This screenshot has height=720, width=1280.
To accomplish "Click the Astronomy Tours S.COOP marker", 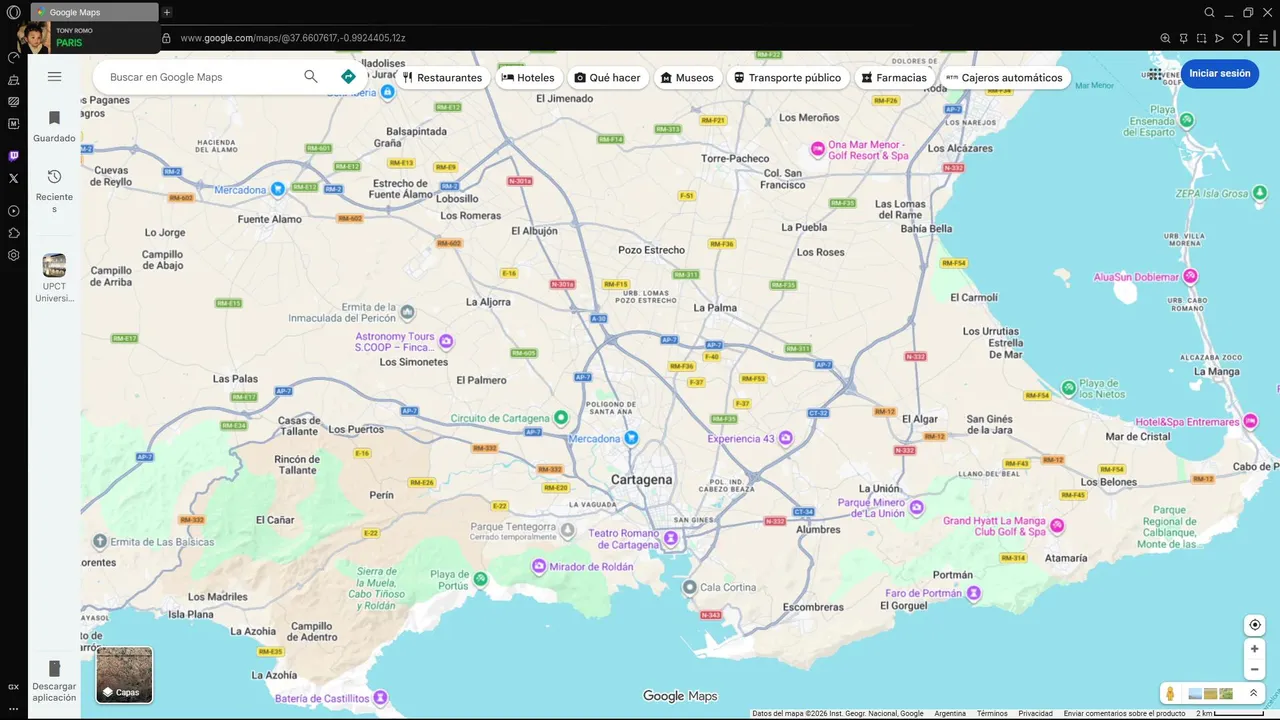I will 447,342.
